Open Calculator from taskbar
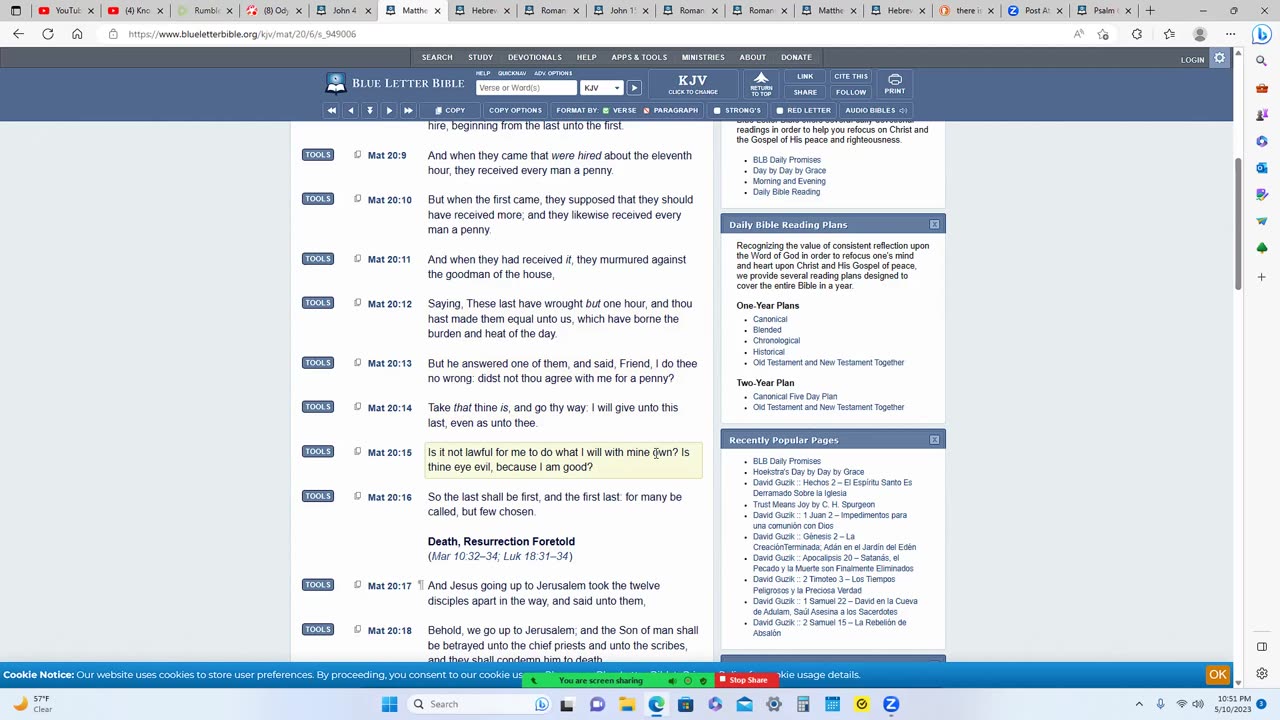 [803, 704]
